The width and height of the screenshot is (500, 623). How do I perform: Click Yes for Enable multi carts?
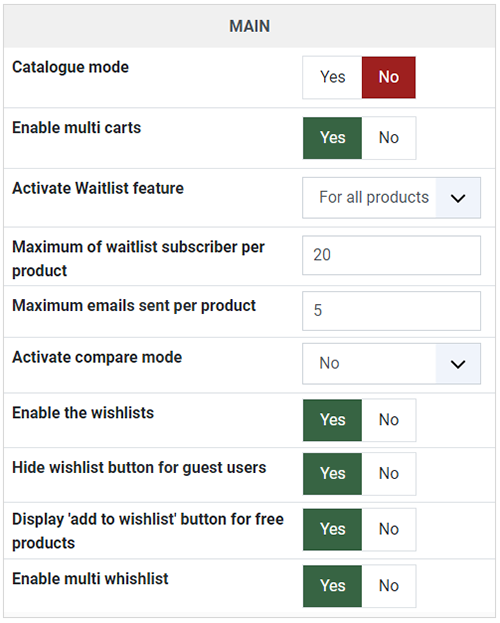pyautogui.click(x=332, y=138)
